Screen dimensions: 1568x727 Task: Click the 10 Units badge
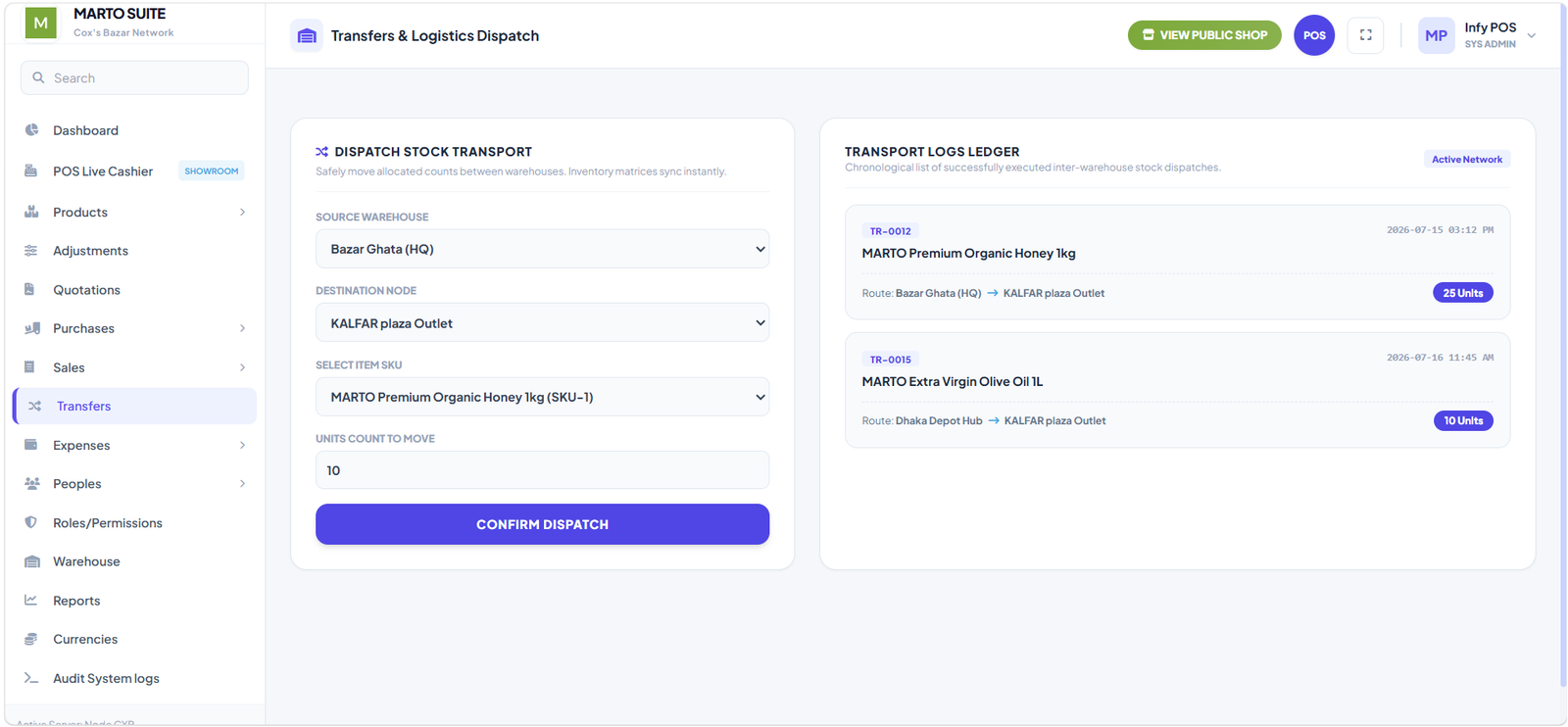[x=1463, y=420]
